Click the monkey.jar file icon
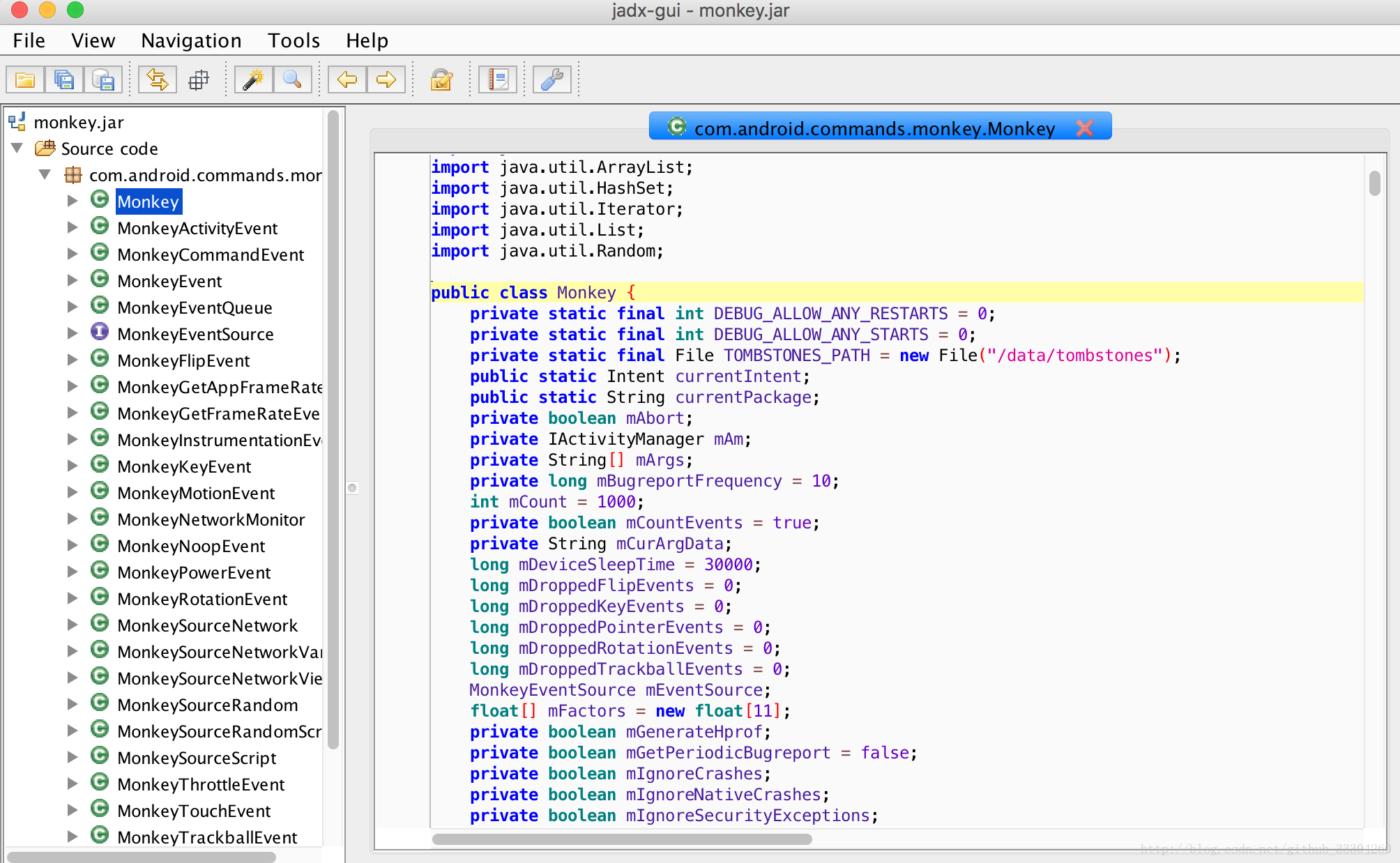Image resolution: width=1400 pixels, height=863 pixels. 17,121
